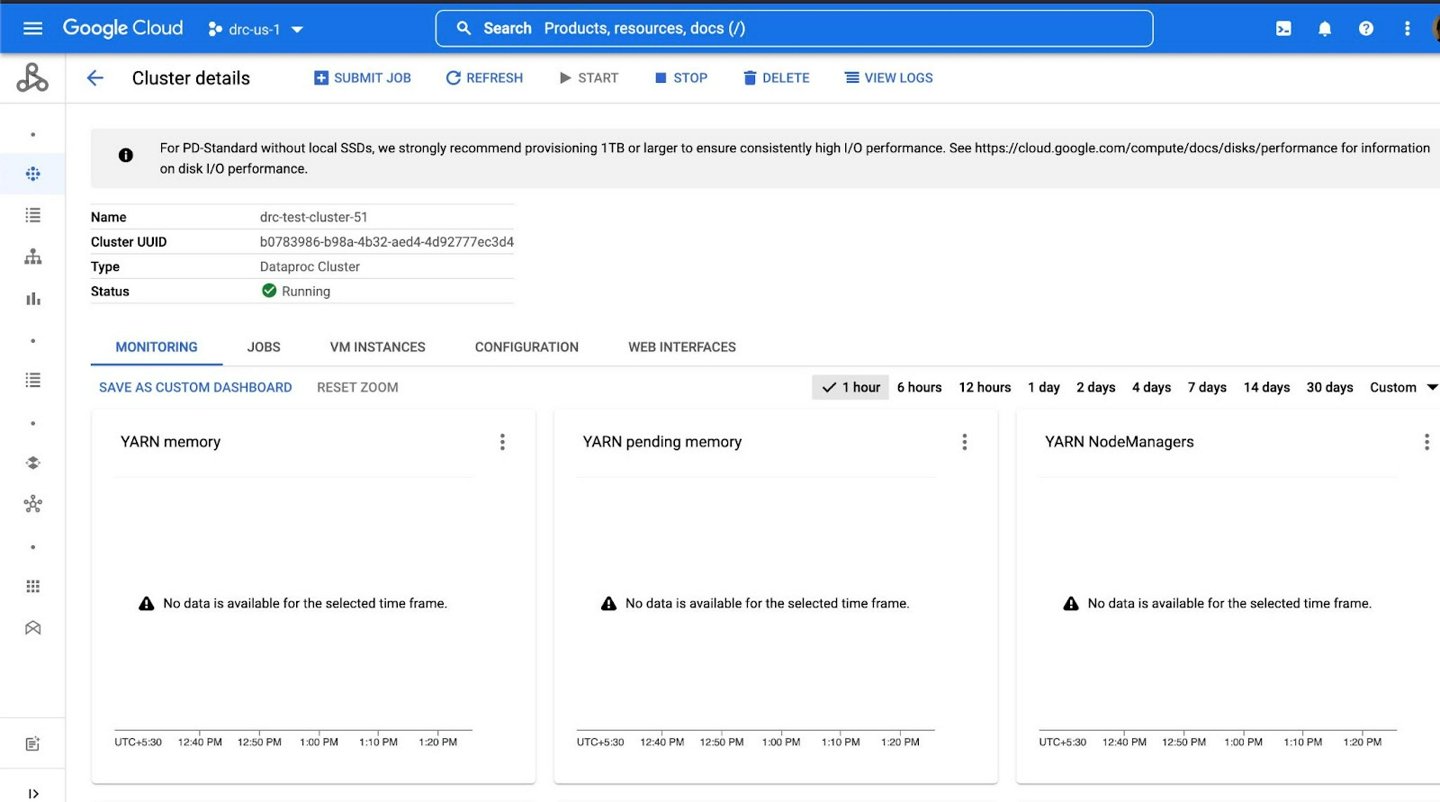
Task: Click SAVE AS CUSTOM DASHBOARD
Action: pos(195,387)
